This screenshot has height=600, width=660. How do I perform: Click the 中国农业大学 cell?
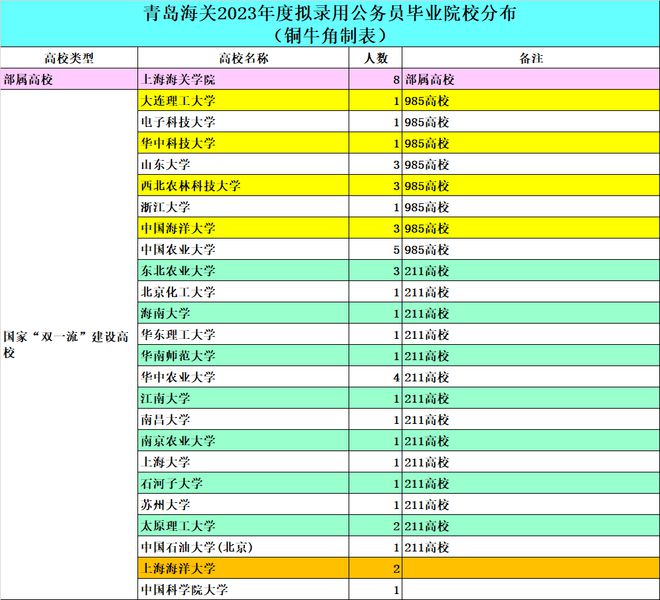click(243, 249)
